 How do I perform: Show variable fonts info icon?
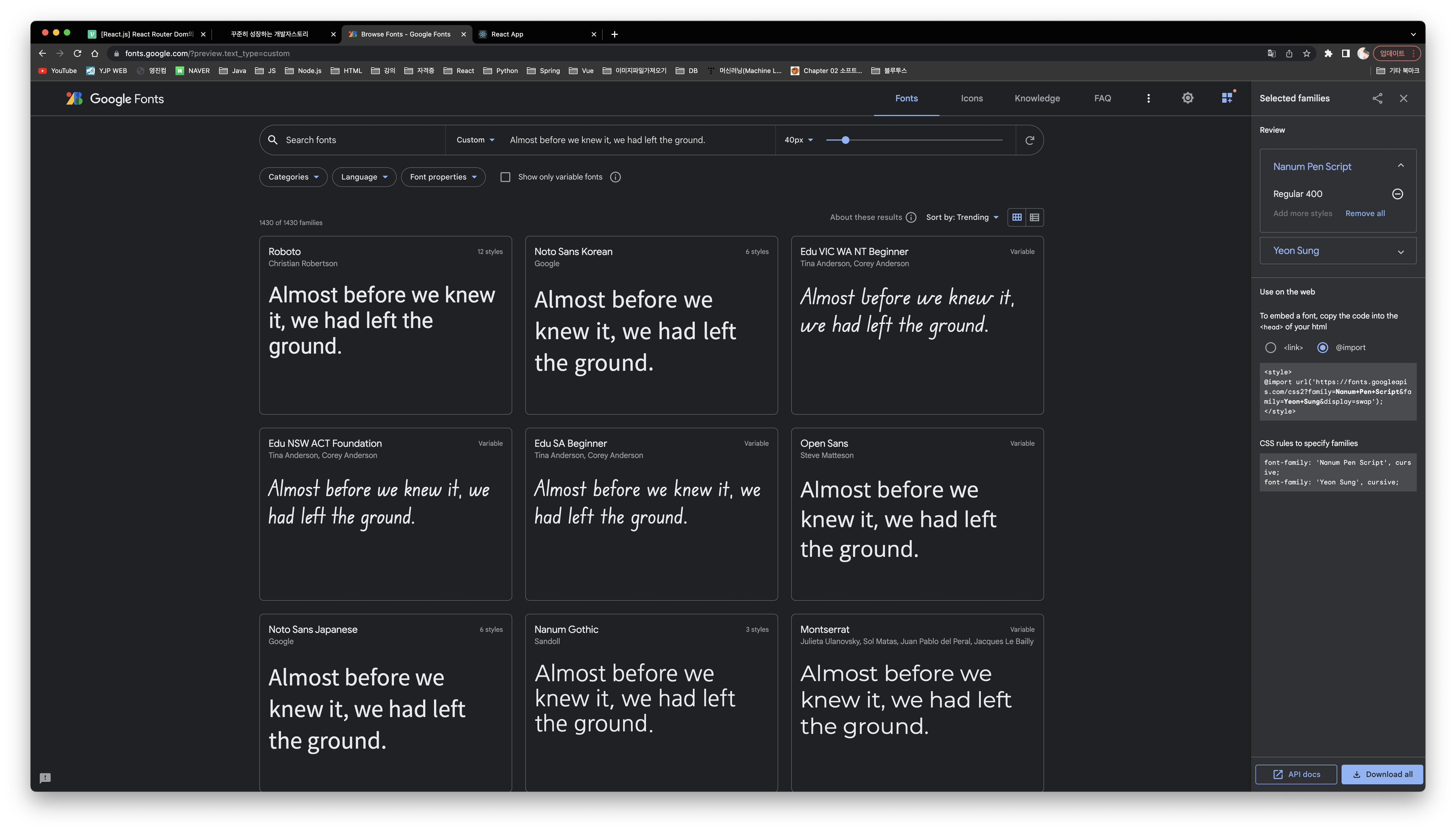tap(615, 177)
